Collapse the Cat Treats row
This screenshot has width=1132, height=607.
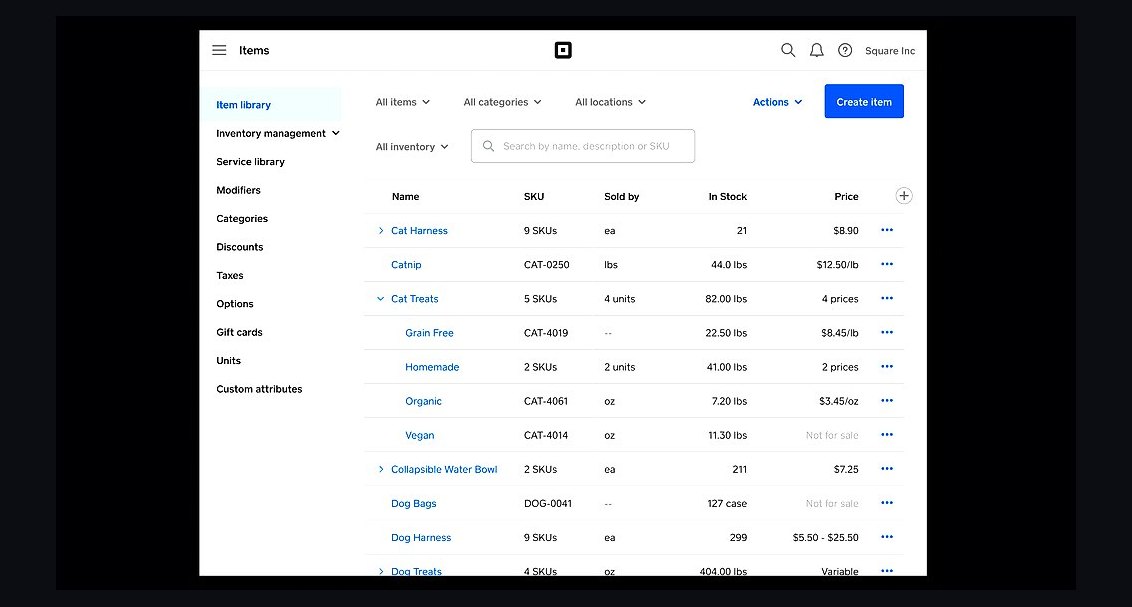(380, 299)
